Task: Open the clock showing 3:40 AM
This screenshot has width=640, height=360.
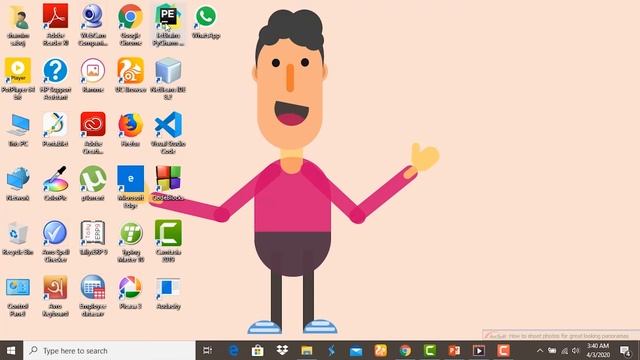Action: (598, 351)
